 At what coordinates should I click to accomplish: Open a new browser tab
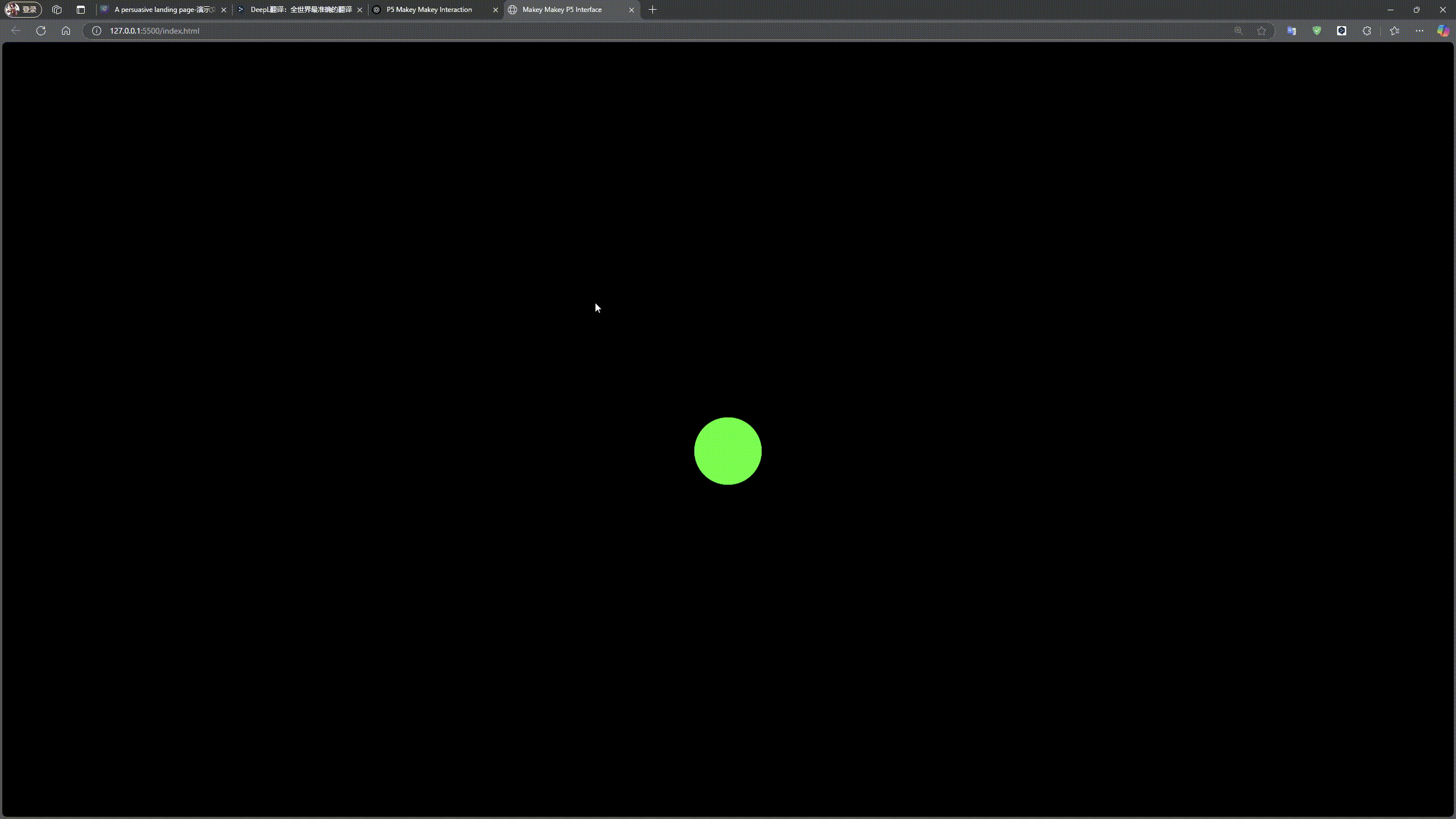[652, 10]
